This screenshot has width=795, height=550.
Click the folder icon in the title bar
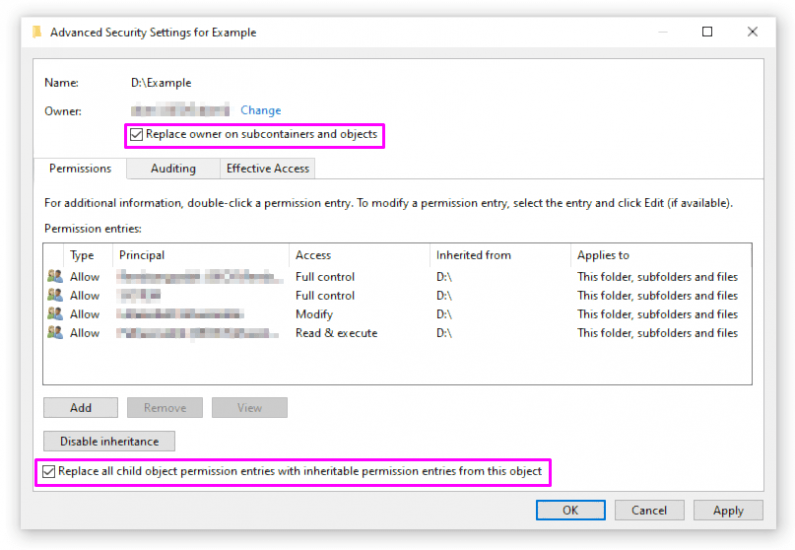pyautogui.click(x=37, y=32)
